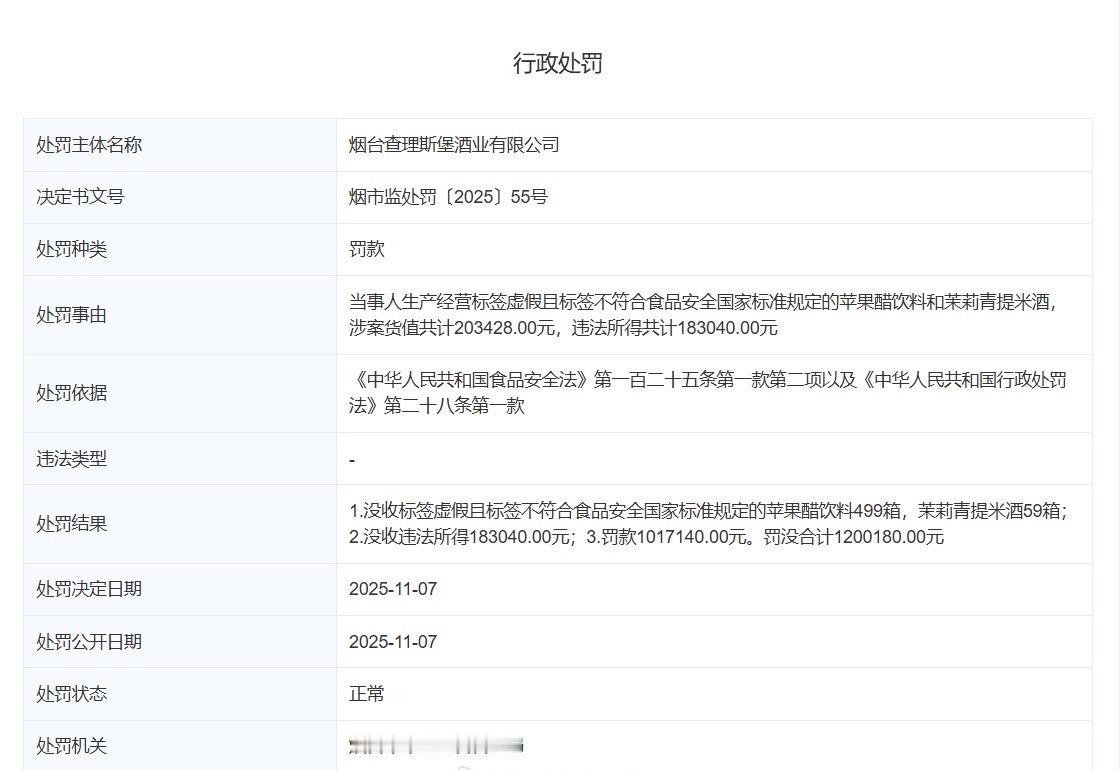Click the 2025-11-07 value beside 处罚公开日期

coord(393,641)
